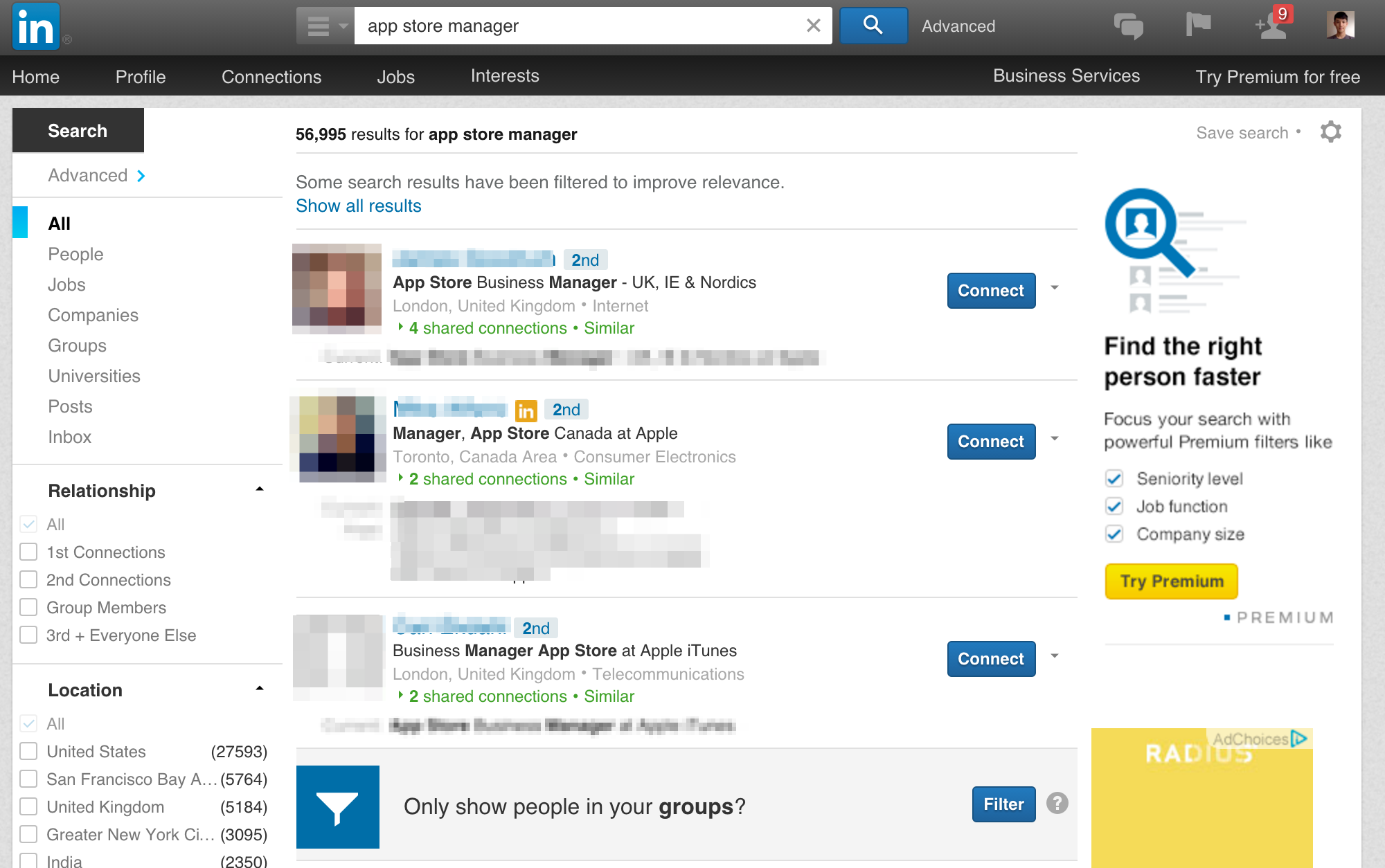Check the San Francisco Bay Area checkbox
Viewport: 1385px width, 868px height.
click(28, 779)
